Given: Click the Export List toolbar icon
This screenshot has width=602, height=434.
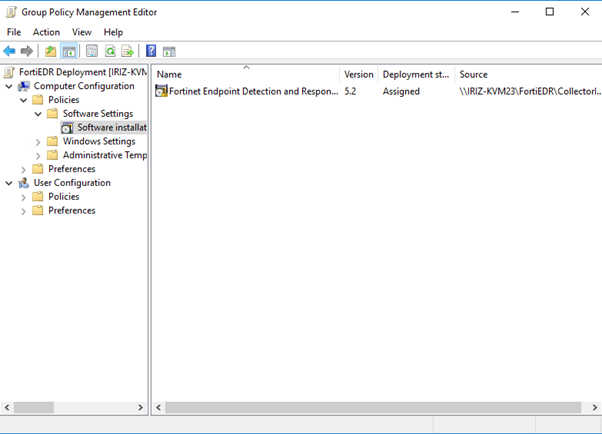Looking at the screenshot, I should click(x=127, y=51).
